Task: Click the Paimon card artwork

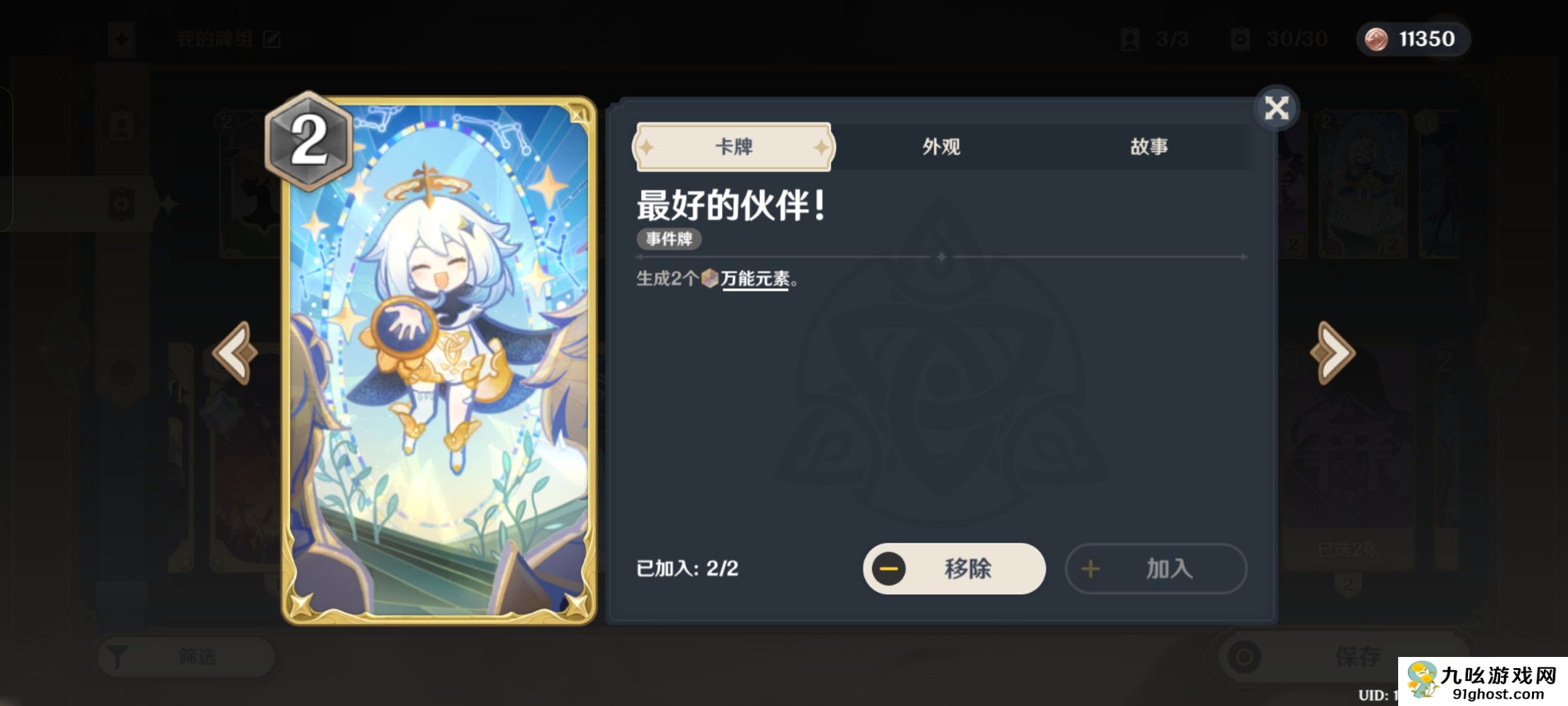Action: click(438, 361)
